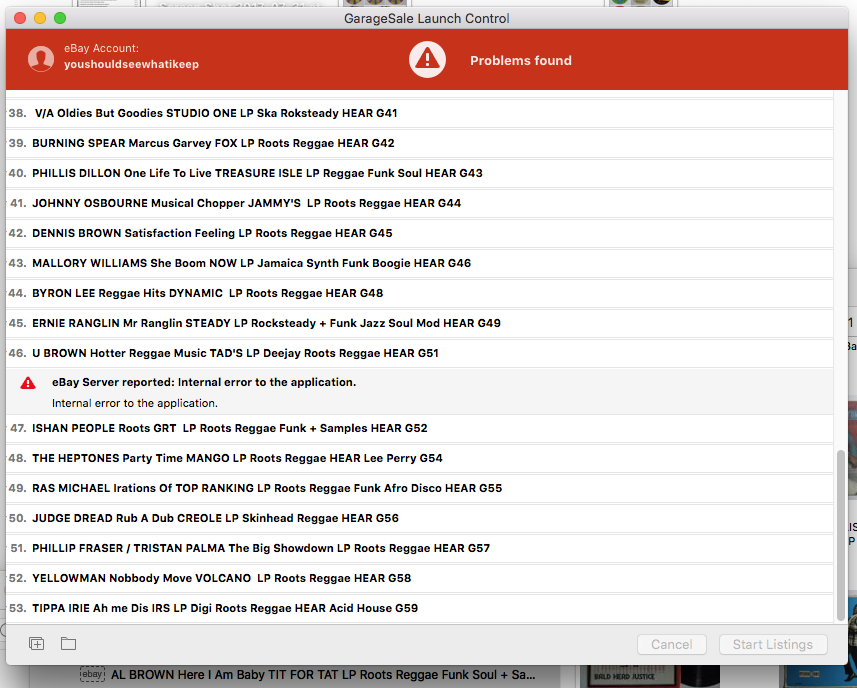Click the 'Internal error to the application.' detail line

[x=134, y=403]
